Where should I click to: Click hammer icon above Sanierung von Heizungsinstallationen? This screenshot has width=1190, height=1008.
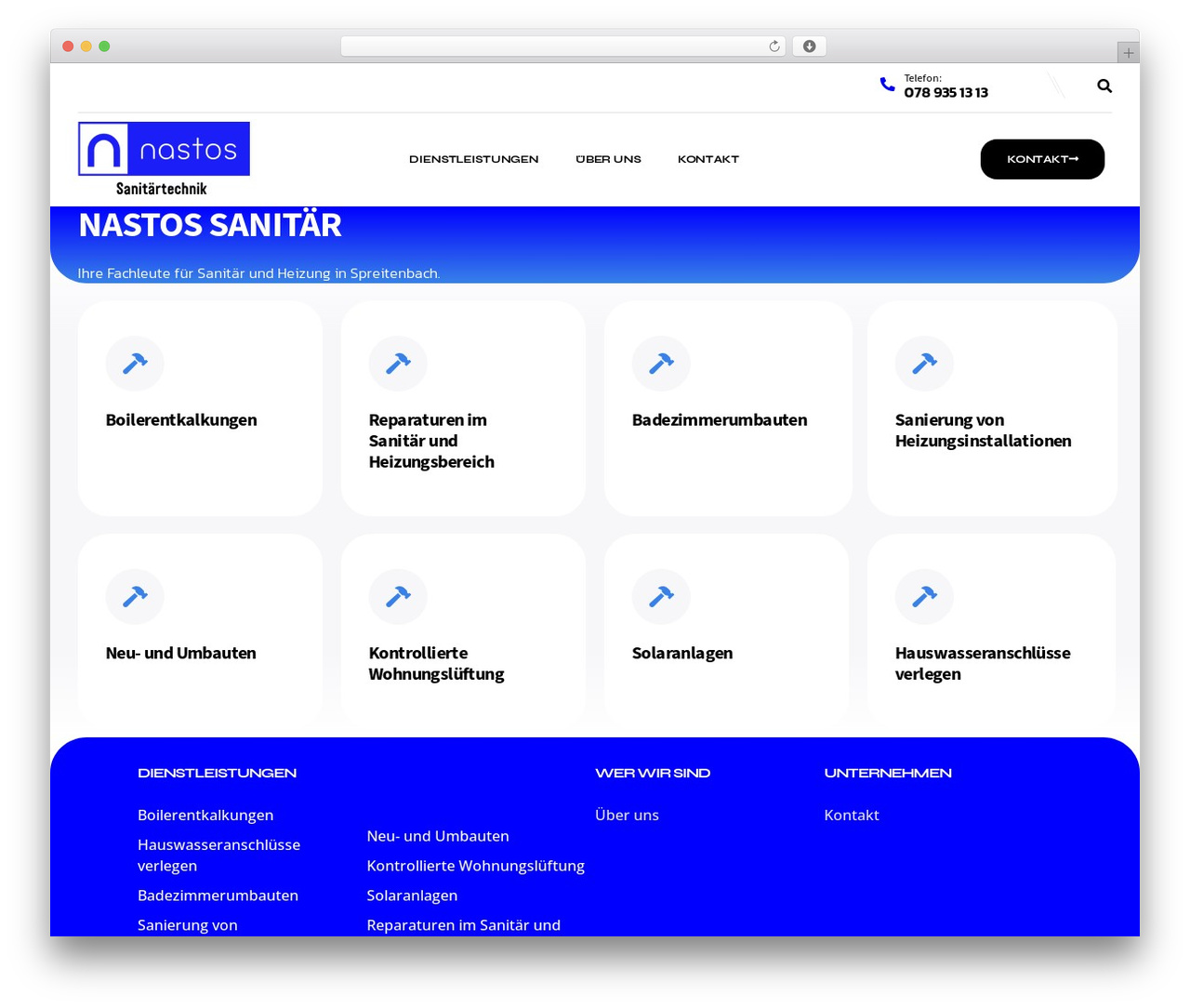click(924, 363)
